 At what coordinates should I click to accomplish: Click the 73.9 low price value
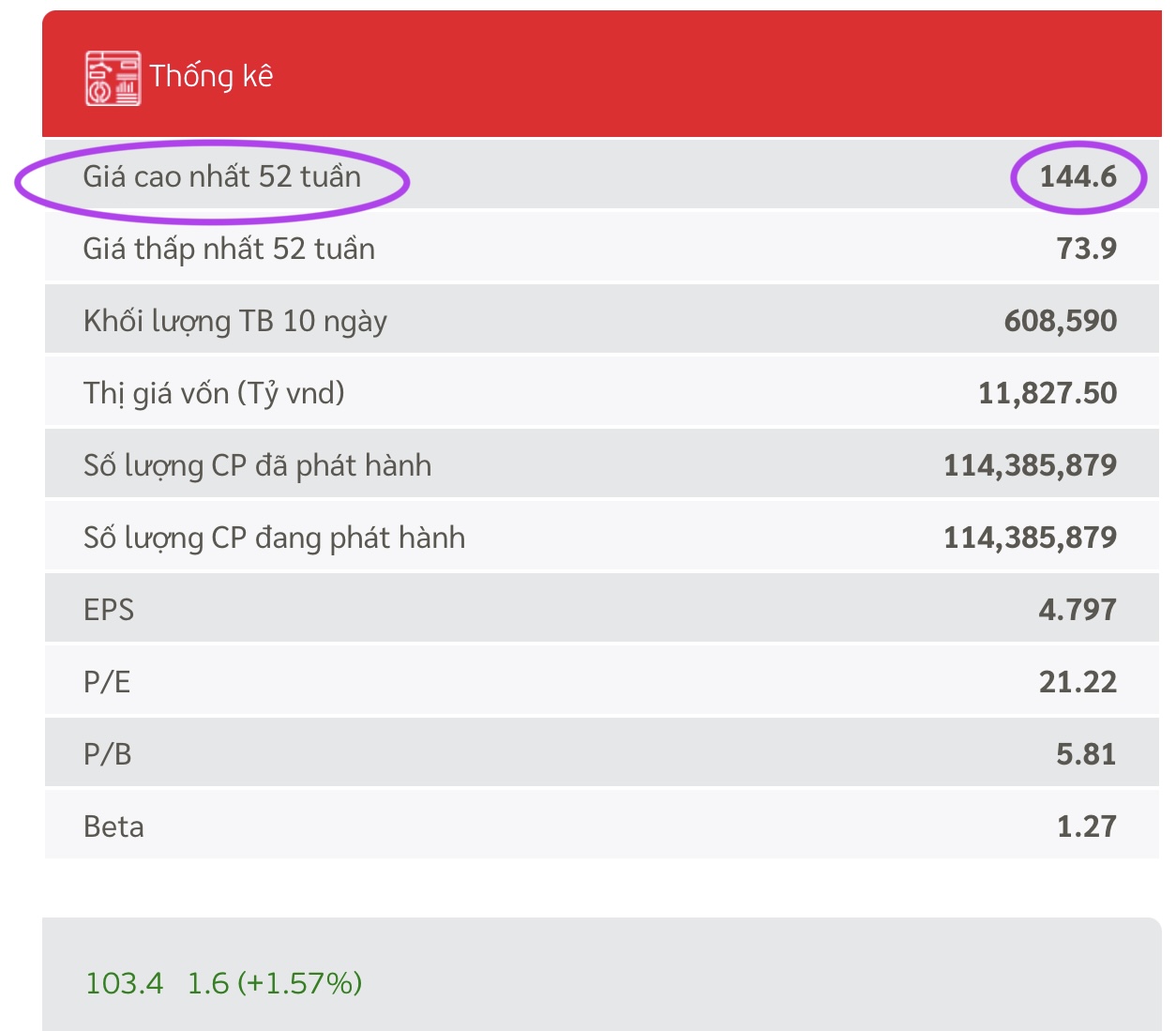(x=1086, y=249)
